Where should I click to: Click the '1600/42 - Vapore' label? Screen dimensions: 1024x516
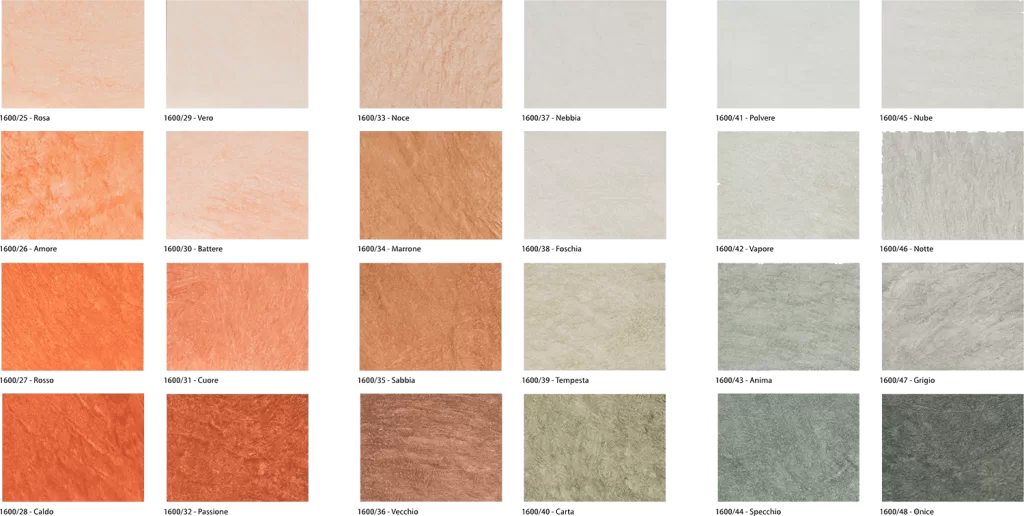744,250
